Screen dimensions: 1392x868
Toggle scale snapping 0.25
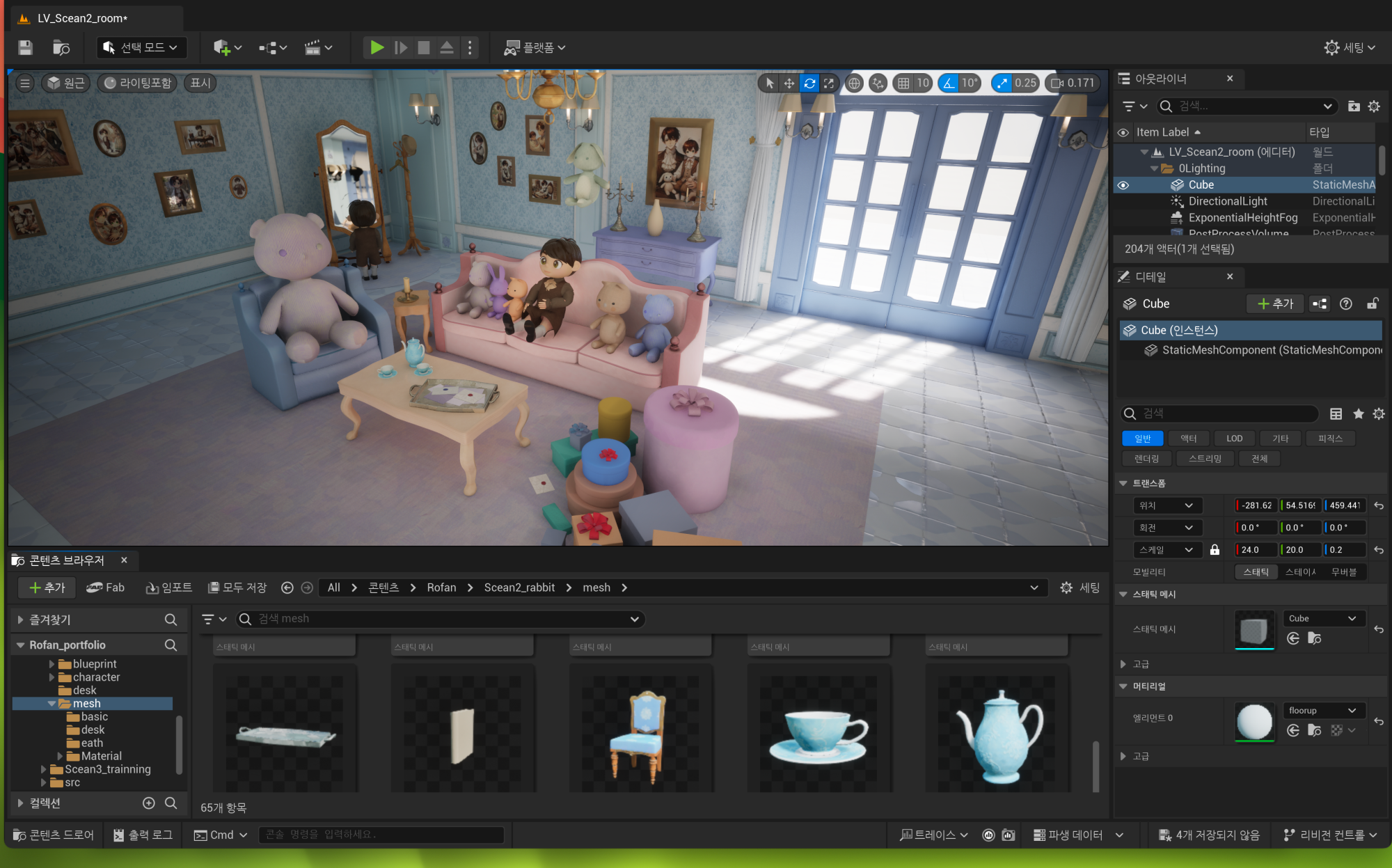click(1002, 83)
